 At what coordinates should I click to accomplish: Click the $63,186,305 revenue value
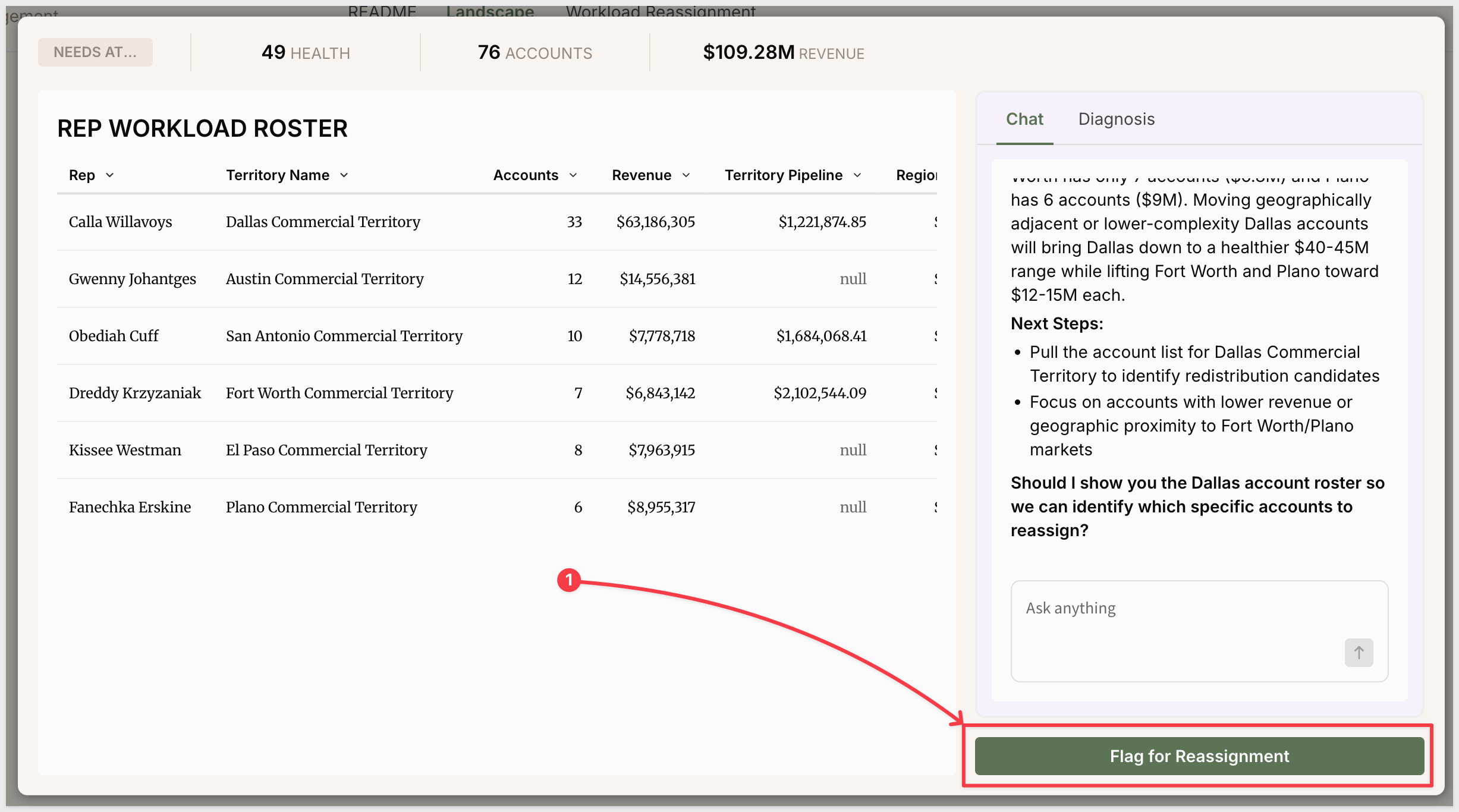[656, 222]
